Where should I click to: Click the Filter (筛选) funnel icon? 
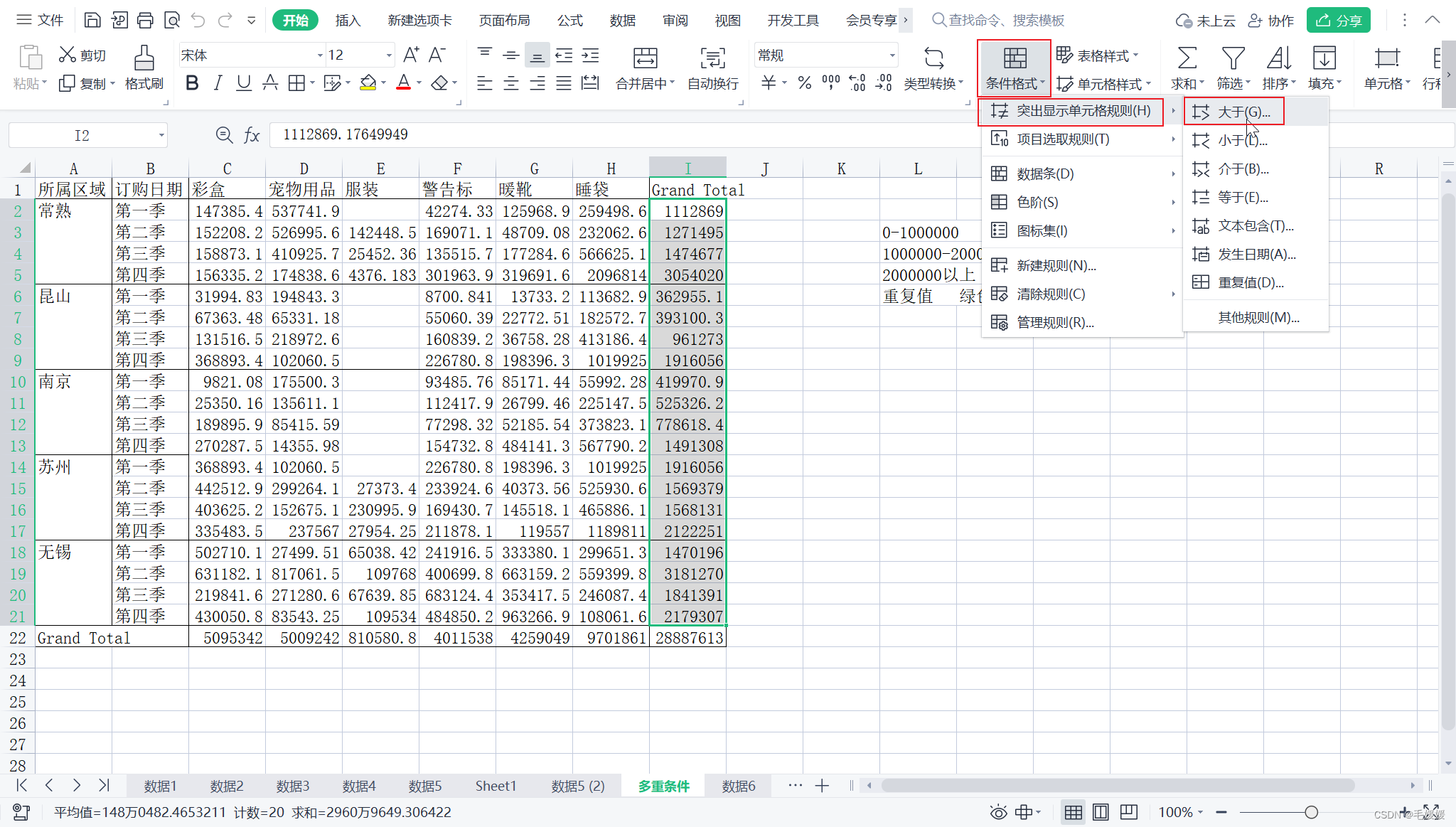pos(1232,58)
